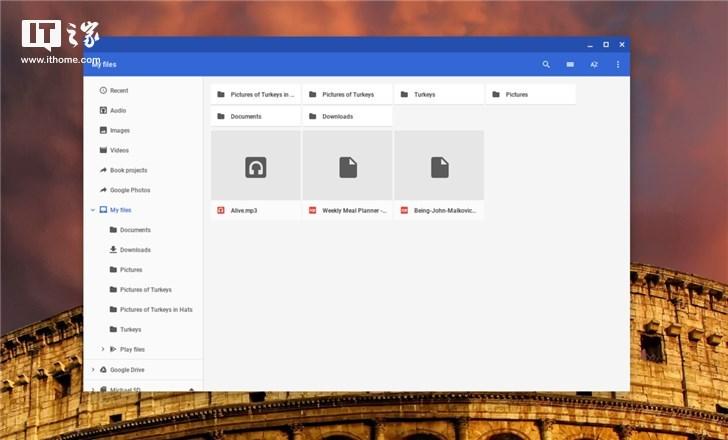728x440 pixels.
Task: Close the Files window
Action: (x=622, y=45)
